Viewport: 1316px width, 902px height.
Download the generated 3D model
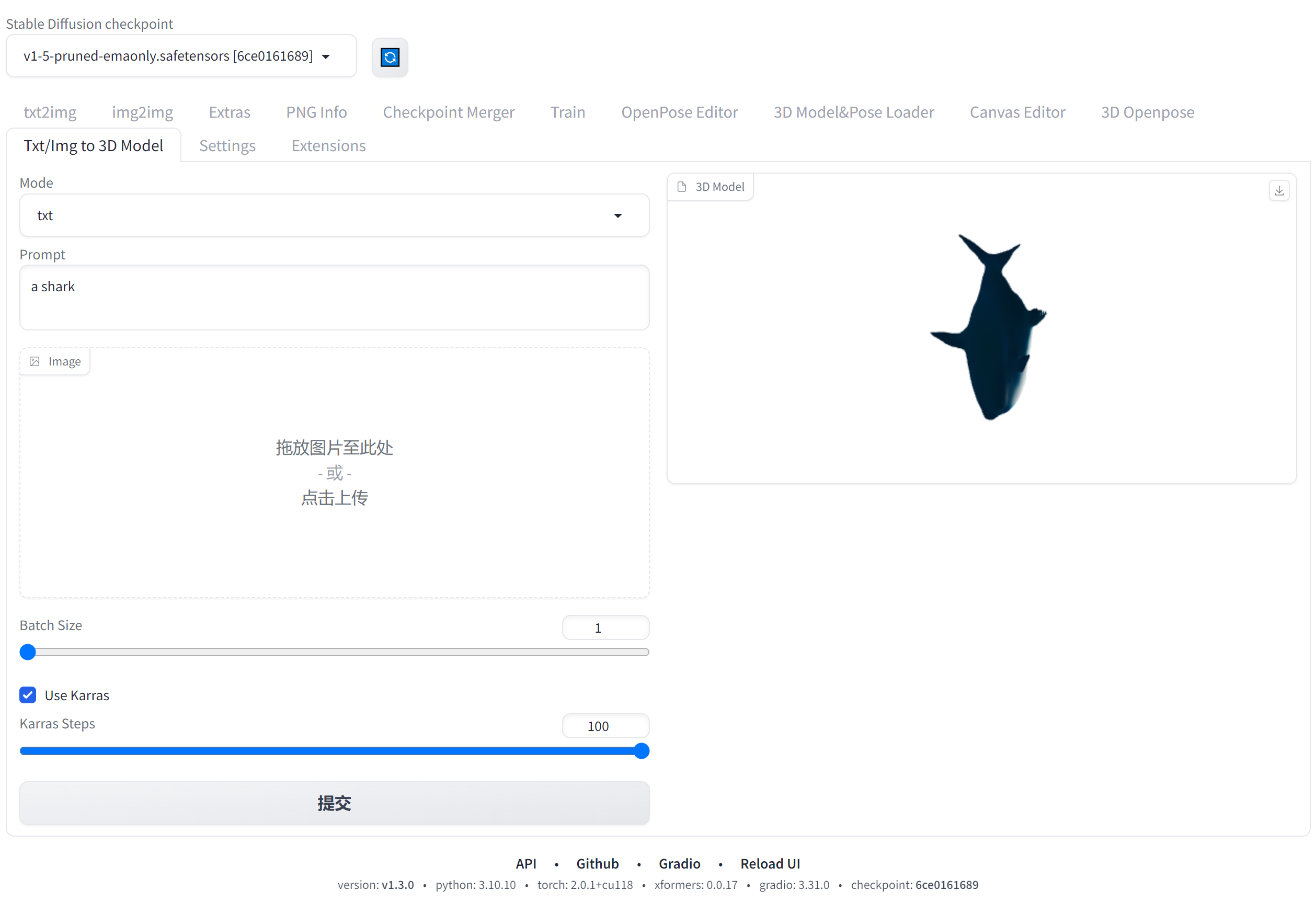[x=1279, y=190]
